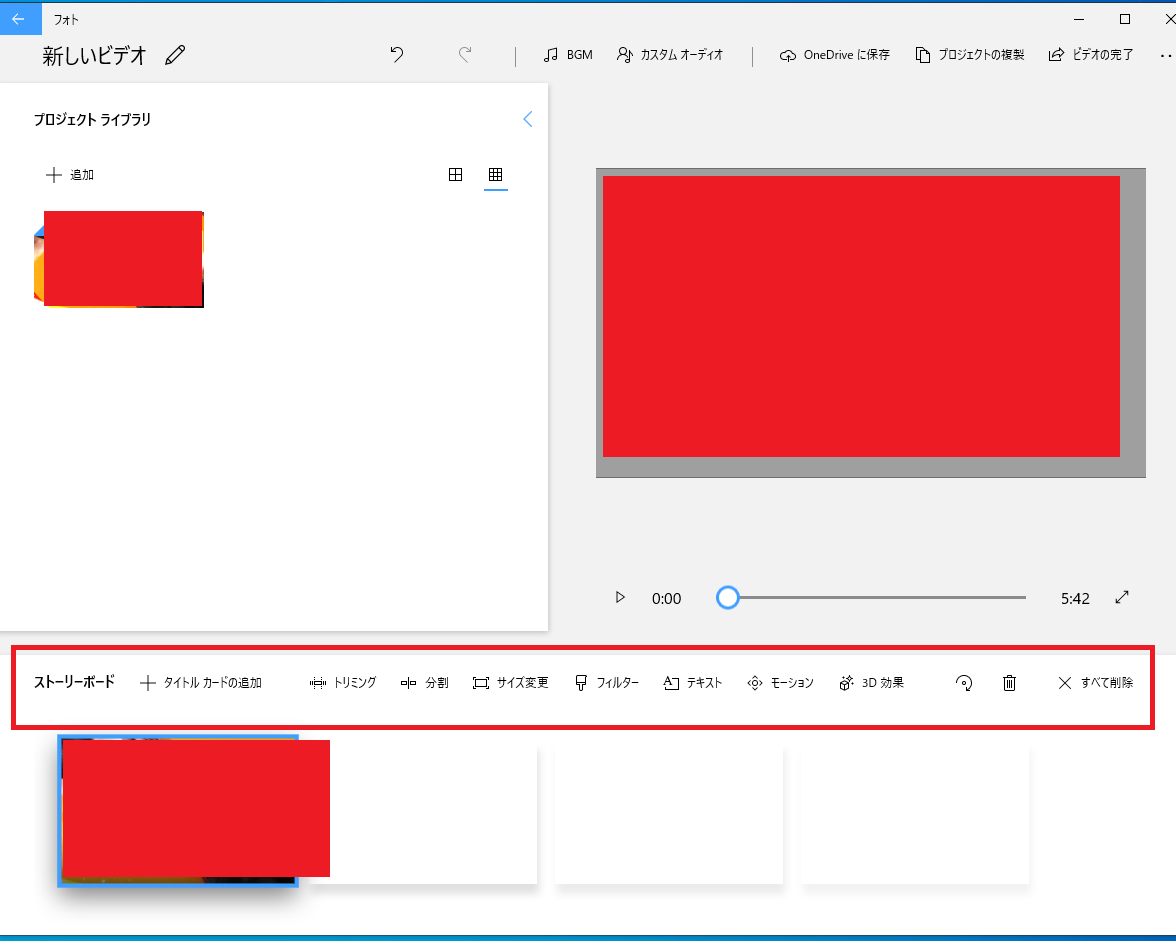This screenshot has height=941, width=1176.
Task: Click the video preview area
Action: tap(871, 322)
